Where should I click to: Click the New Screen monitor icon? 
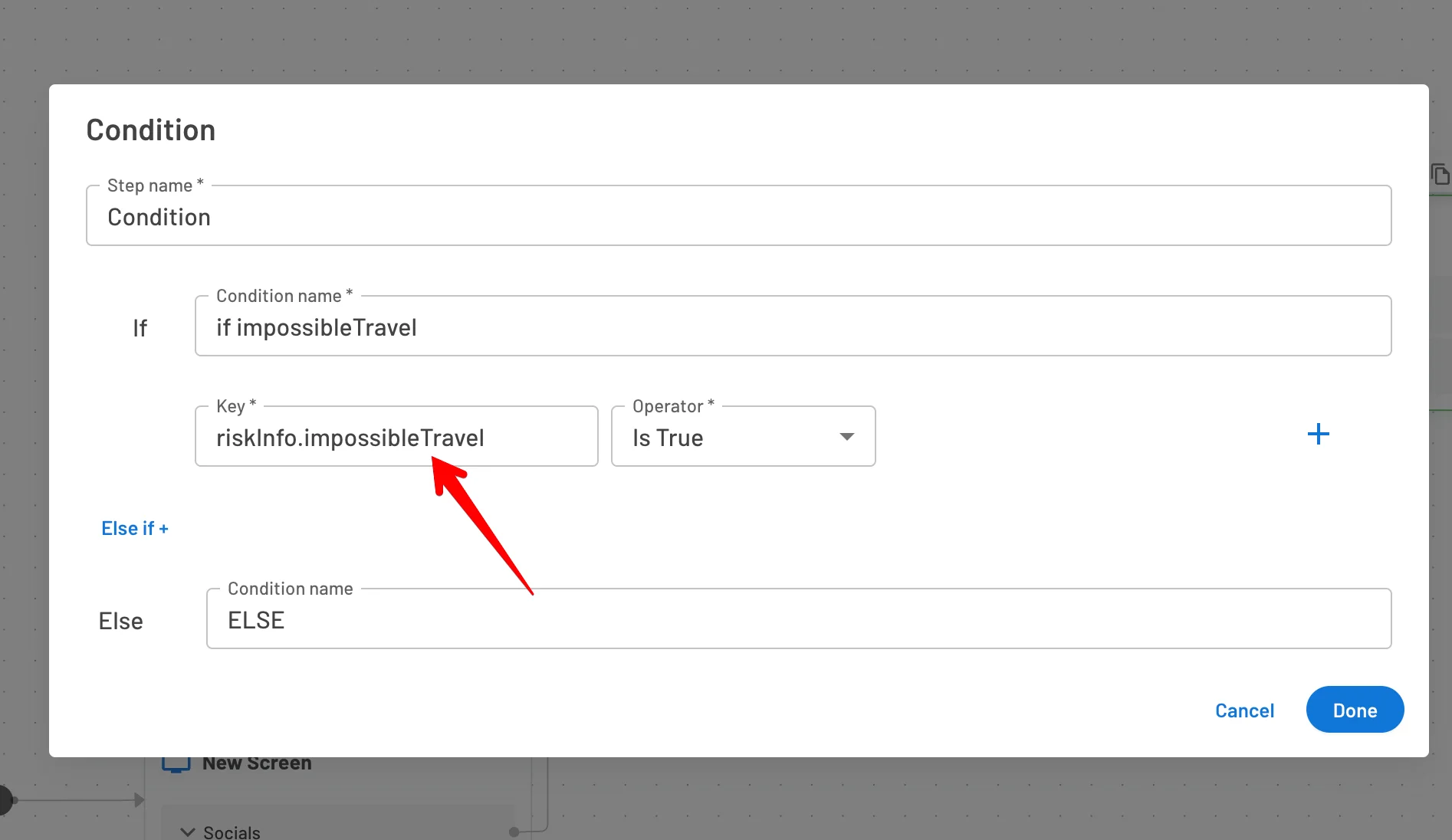tap(176, 765)
